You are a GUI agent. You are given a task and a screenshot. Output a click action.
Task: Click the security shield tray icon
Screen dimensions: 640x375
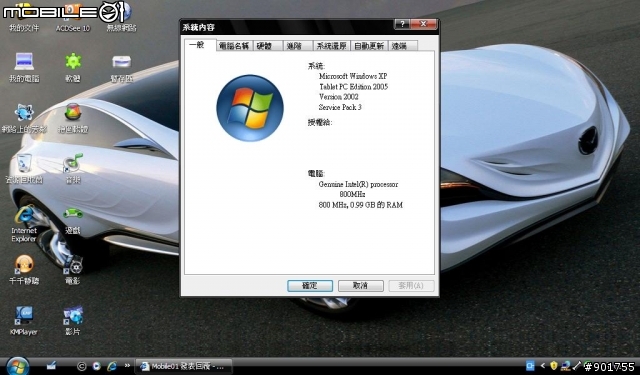(x=553, y=366)
